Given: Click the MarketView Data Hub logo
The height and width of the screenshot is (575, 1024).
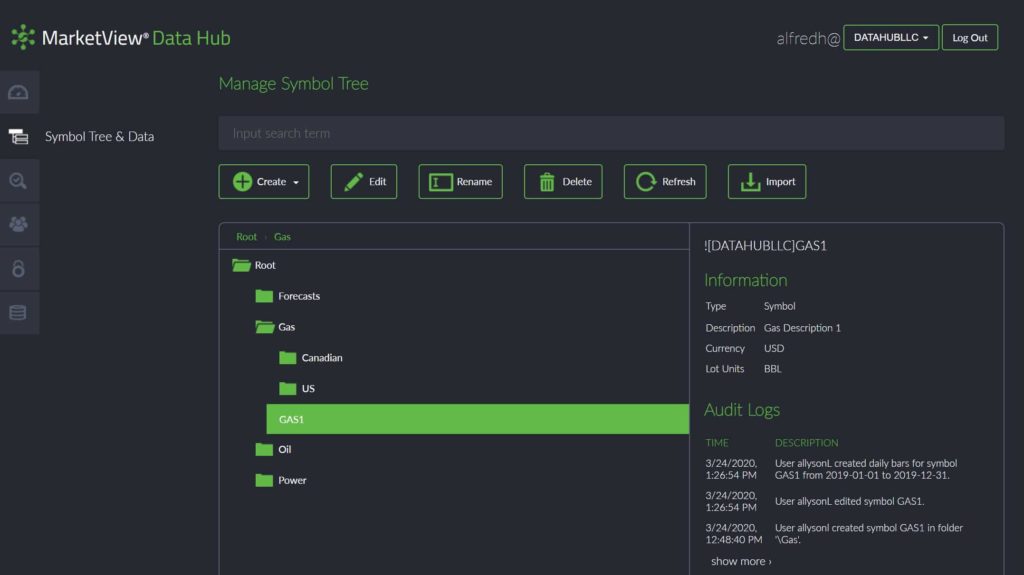Looking at the screenshot, I should pyautogui.click(x=120, y=38).
